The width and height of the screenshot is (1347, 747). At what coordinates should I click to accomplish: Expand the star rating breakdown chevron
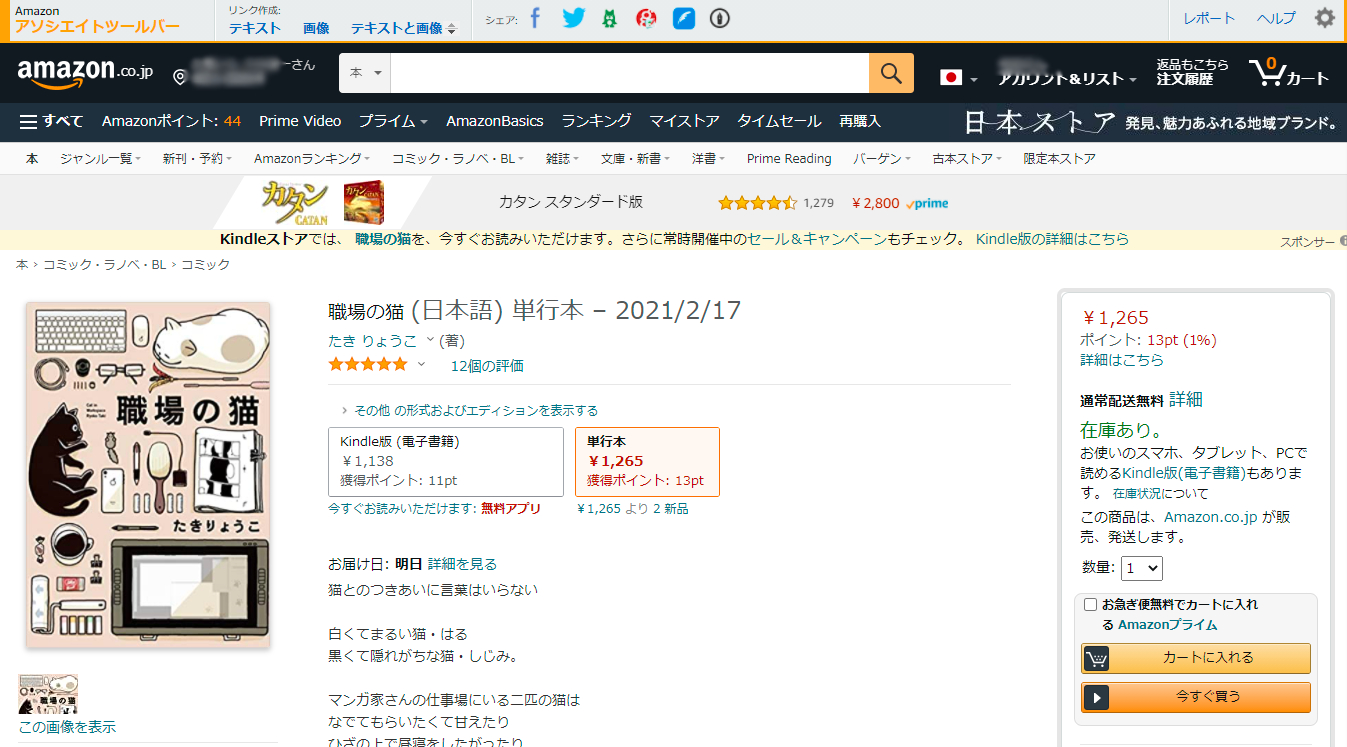[421, 364]
